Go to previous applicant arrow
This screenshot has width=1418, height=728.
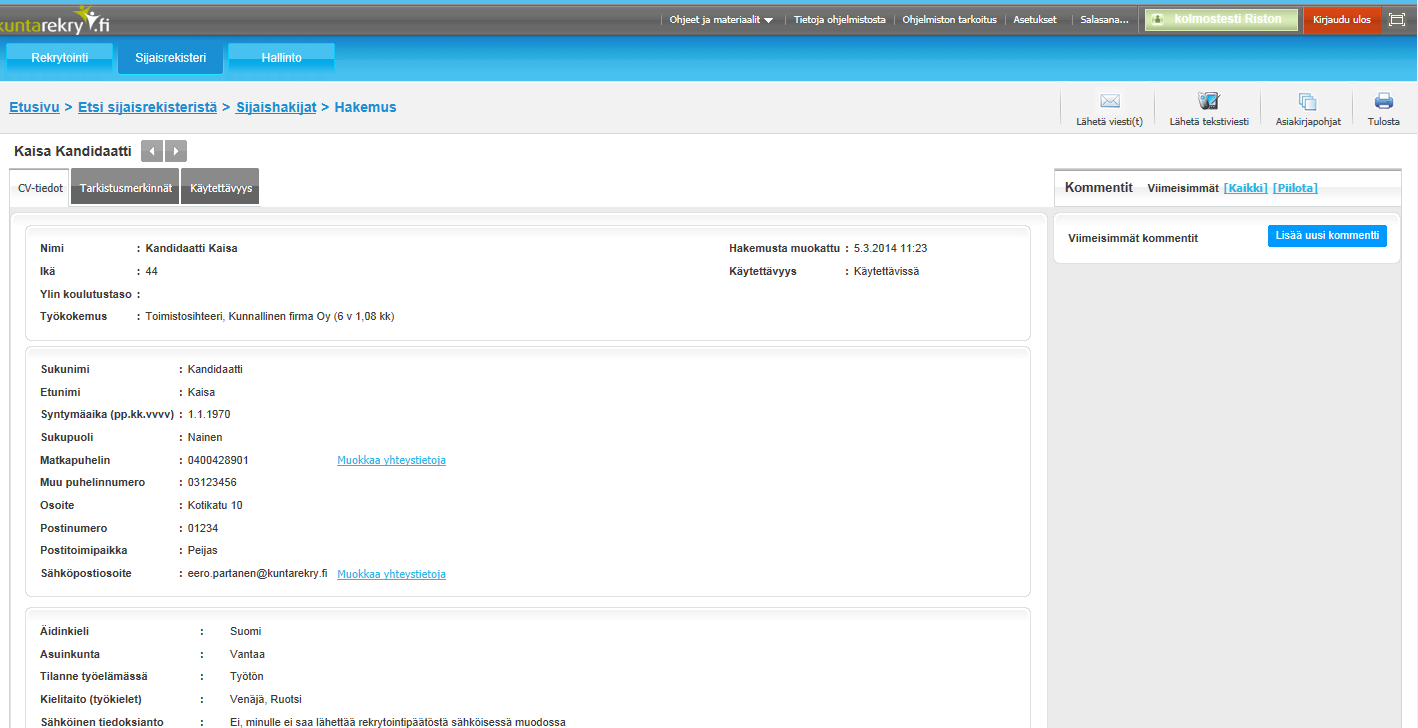(x=152, y=151)
